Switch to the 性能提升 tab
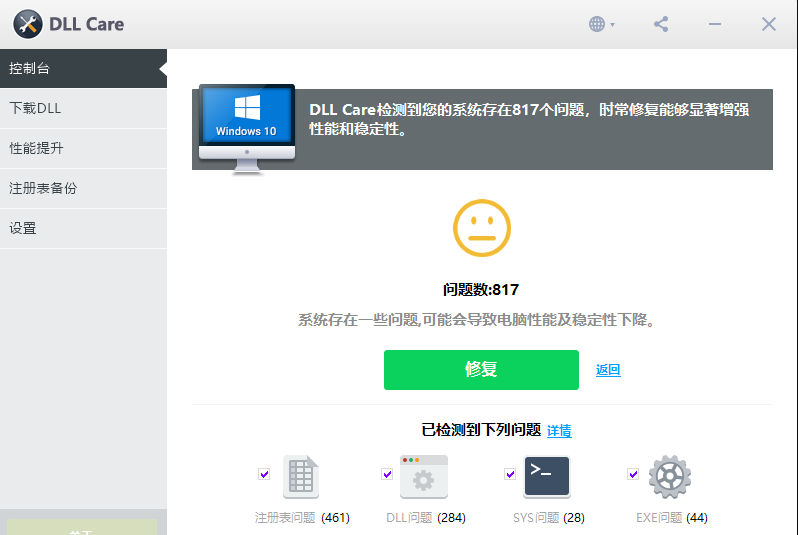 click(x=83, y=148)
